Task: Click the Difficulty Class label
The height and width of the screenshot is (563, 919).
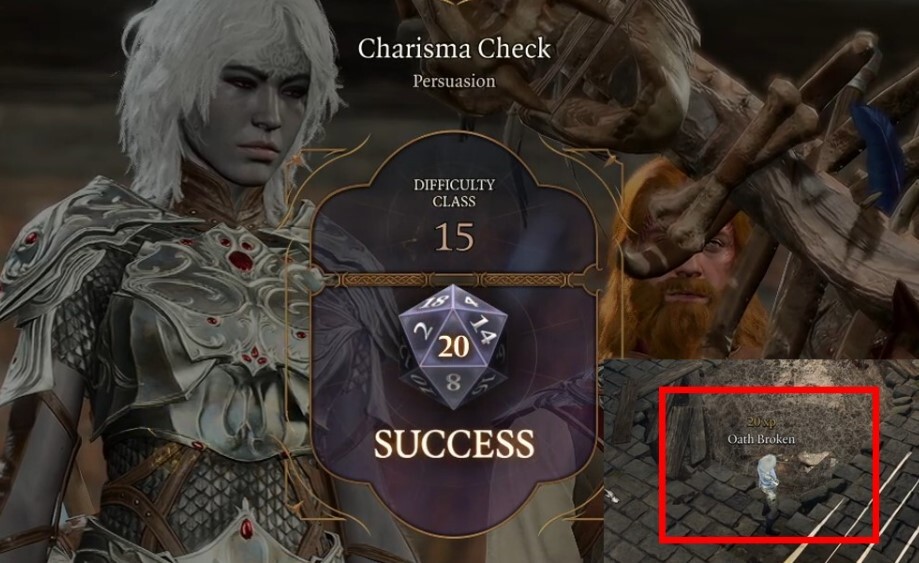Action: click(x=454, y=193)
